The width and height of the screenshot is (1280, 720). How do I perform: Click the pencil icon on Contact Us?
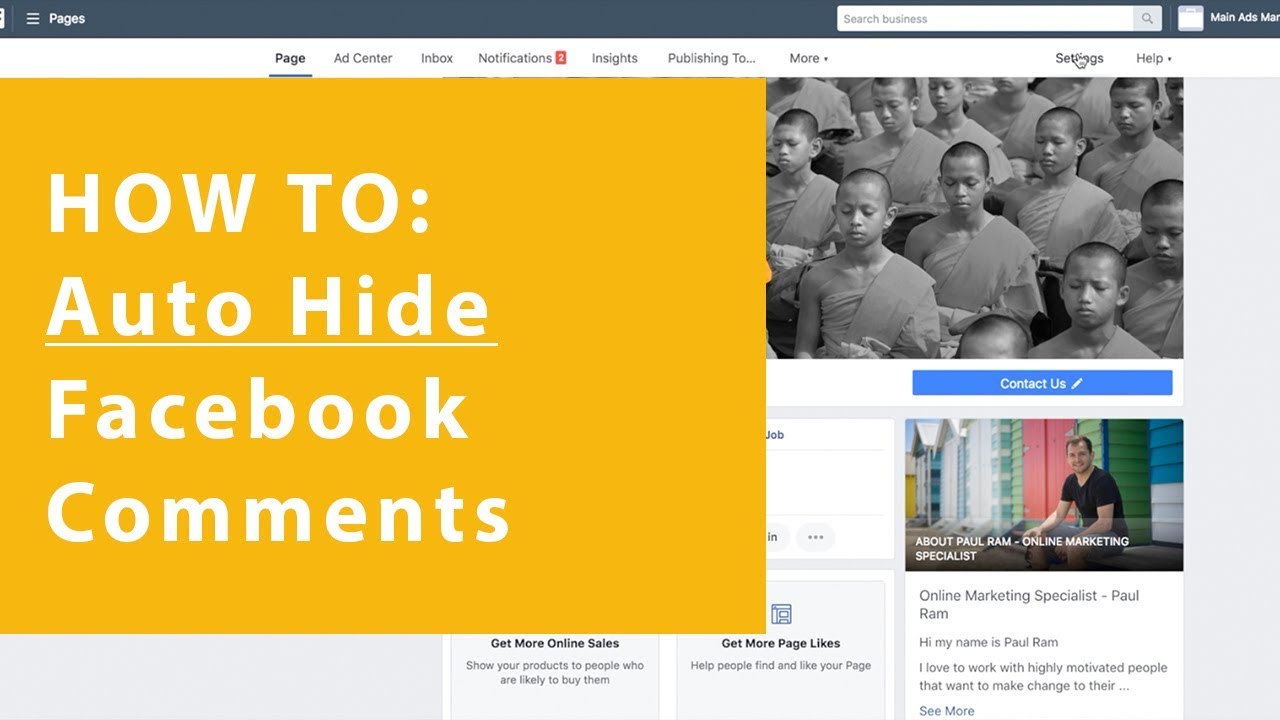click(1077, 383)
